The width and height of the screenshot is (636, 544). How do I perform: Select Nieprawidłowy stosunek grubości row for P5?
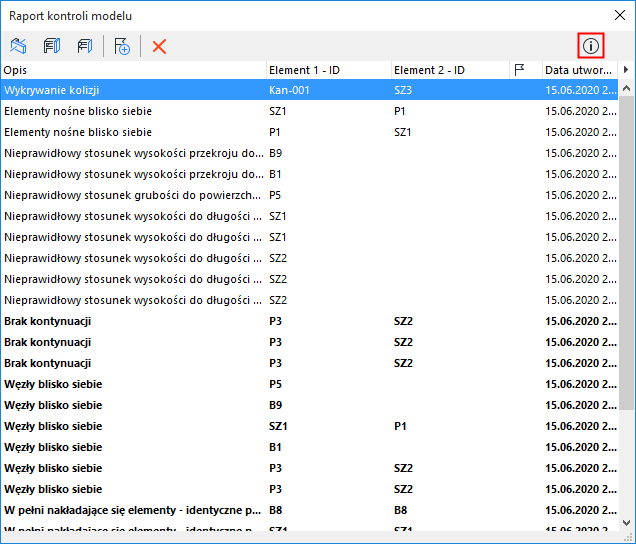click(309, 195)
